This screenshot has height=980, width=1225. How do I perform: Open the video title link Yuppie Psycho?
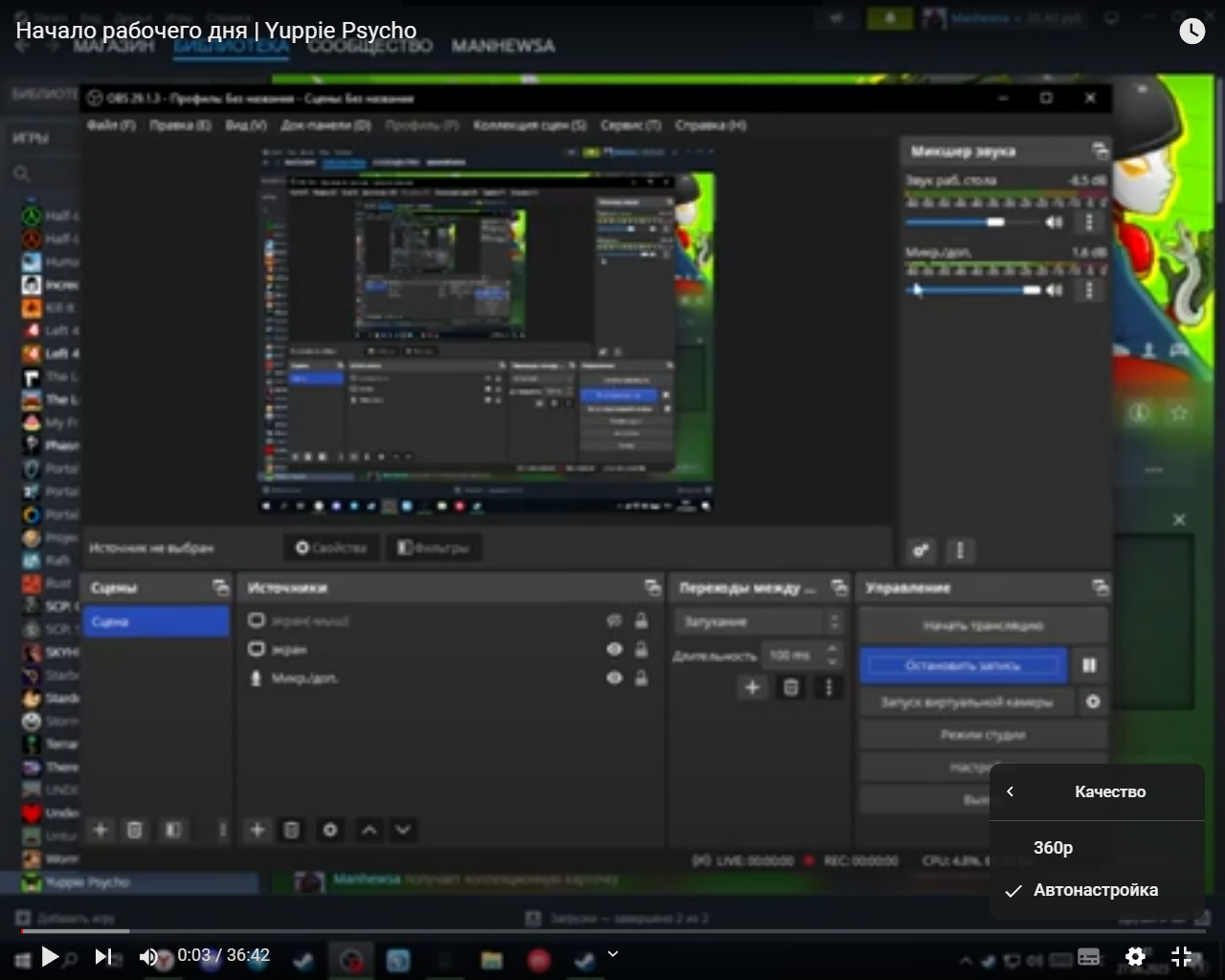click(216, 31)
